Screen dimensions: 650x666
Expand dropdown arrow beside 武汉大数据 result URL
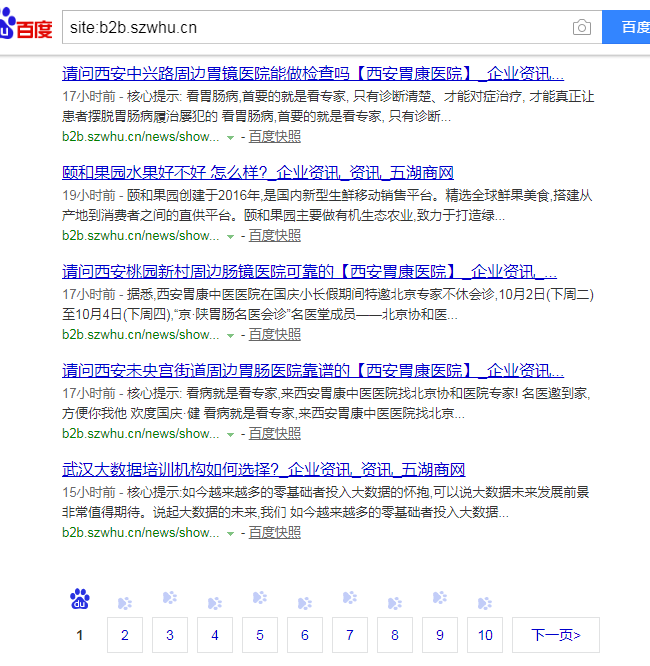coord(230,533)
